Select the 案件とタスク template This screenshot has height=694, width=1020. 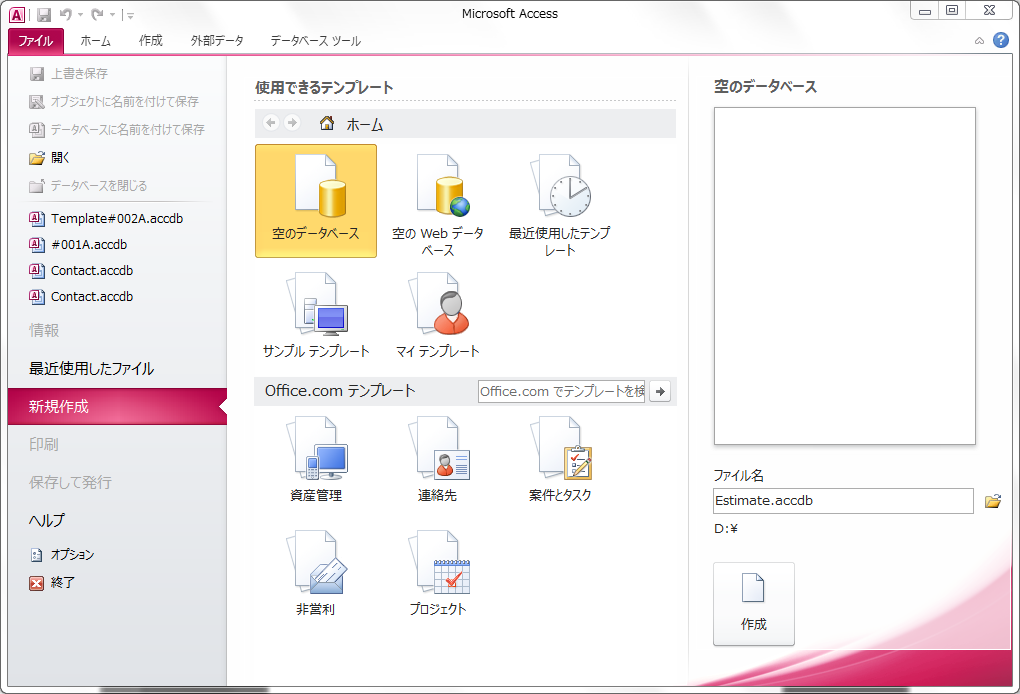point(559,459)
